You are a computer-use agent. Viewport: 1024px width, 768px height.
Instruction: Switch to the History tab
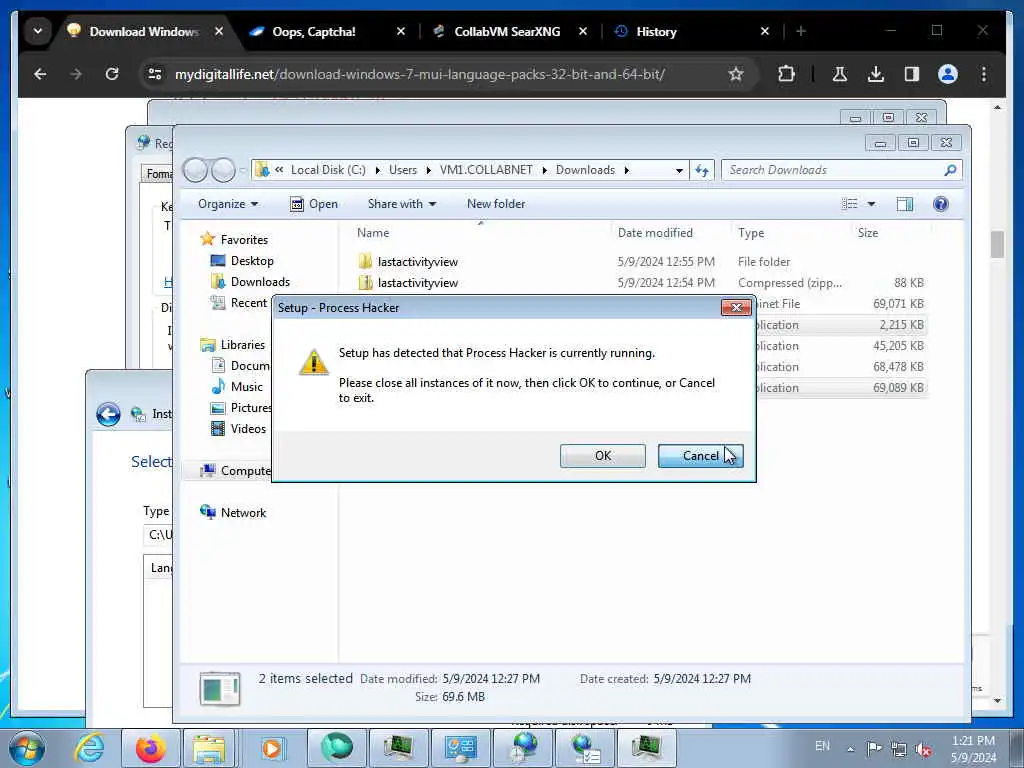tap(656, 31)
